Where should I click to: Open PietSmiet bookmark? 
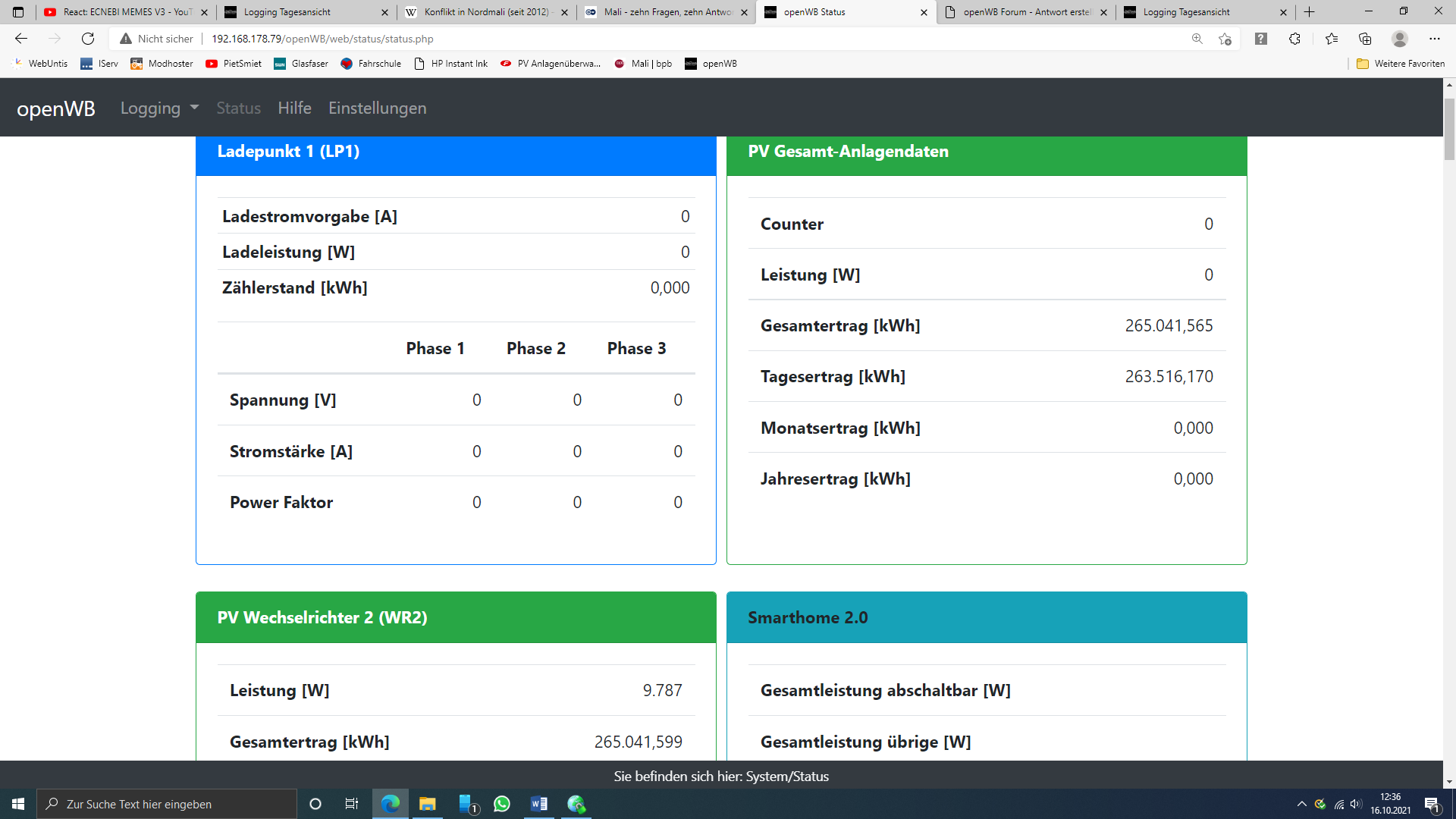click(x=234, y=64)
